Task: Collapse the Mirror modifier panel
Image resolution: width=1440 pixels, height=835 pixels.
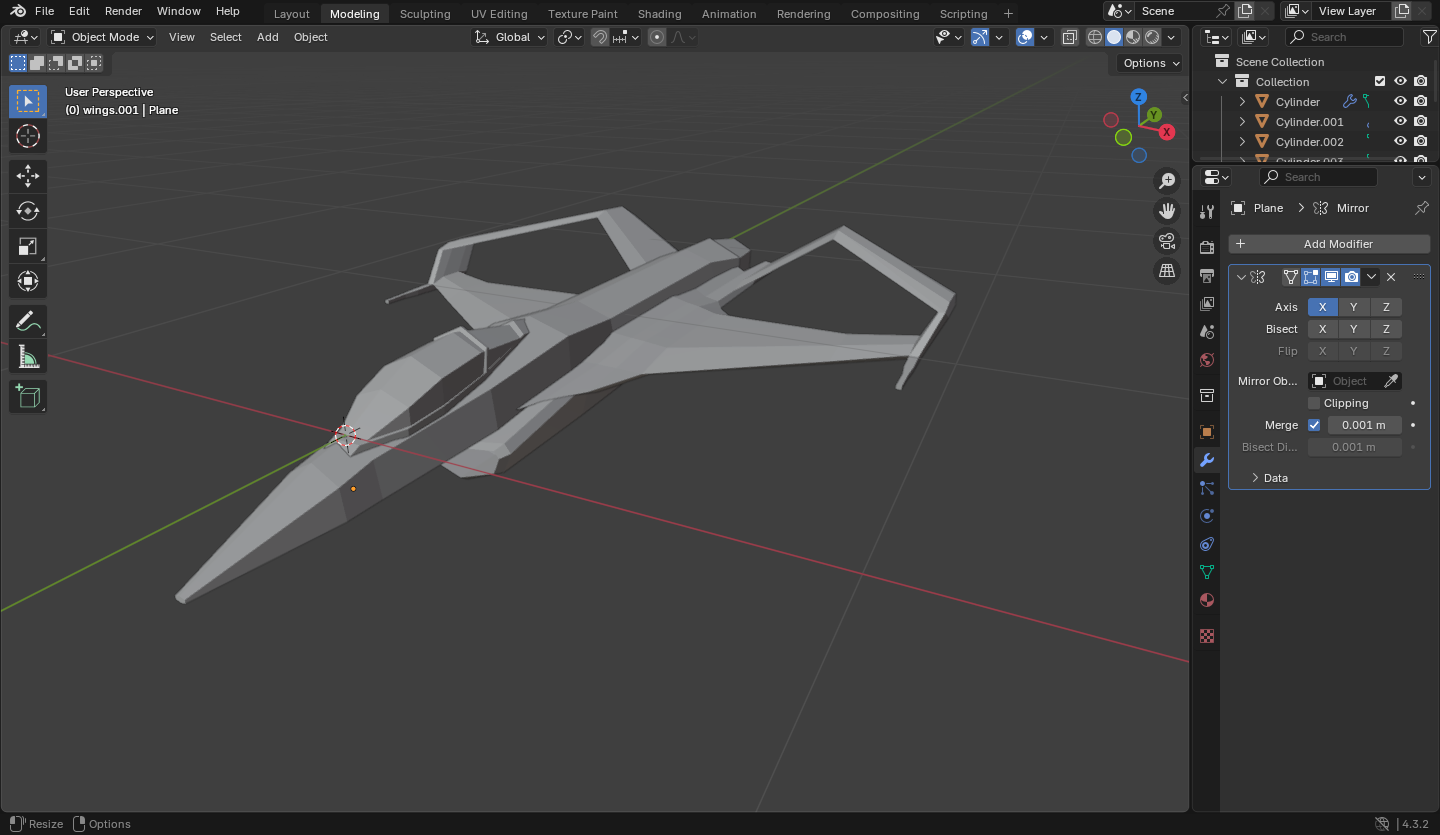Action: tap(1242, 277)
